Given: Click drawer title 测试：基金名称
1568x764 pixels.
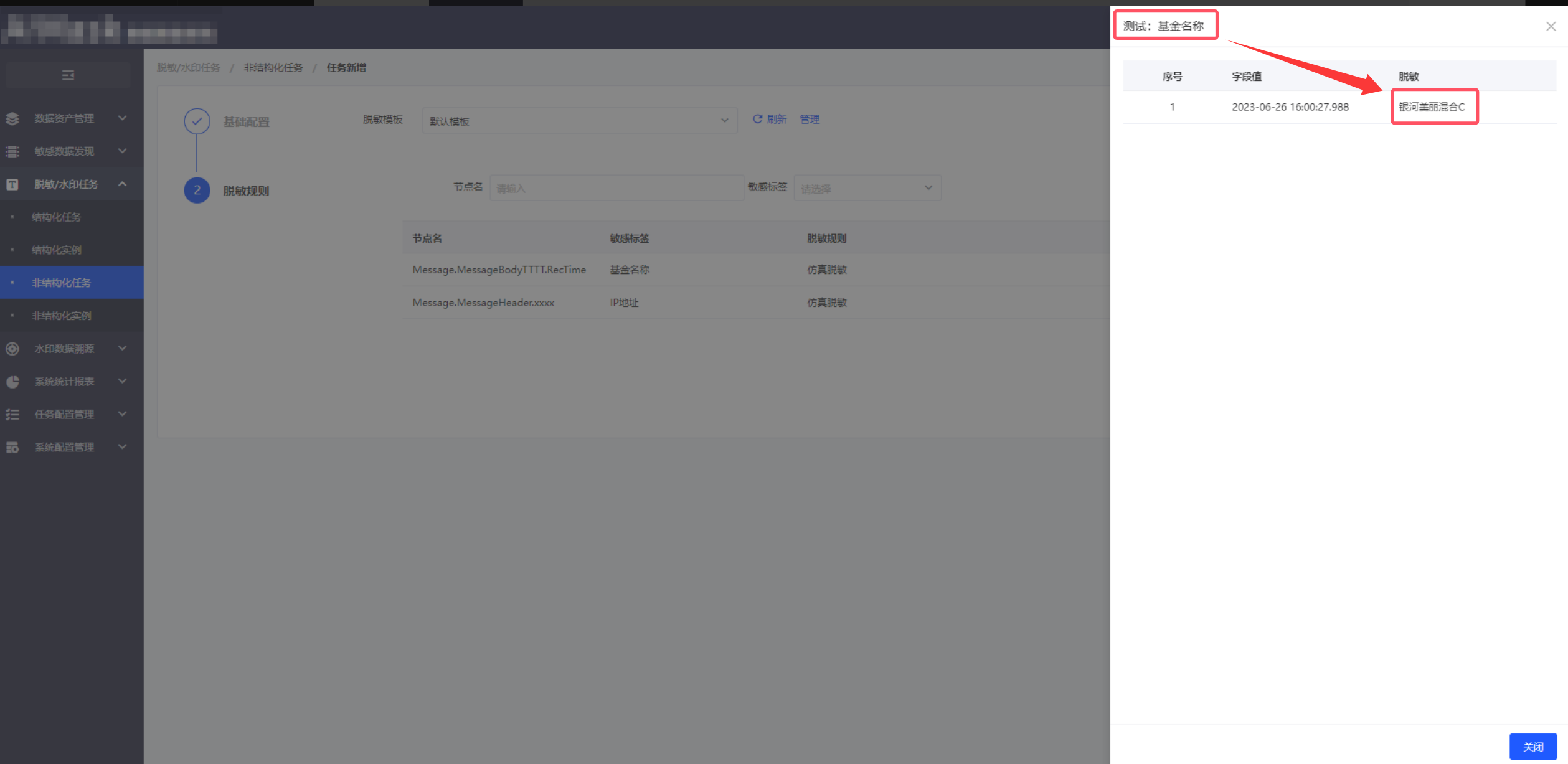Looking at the screenshot, I should pyautogui.click(x=1164, y=26).
